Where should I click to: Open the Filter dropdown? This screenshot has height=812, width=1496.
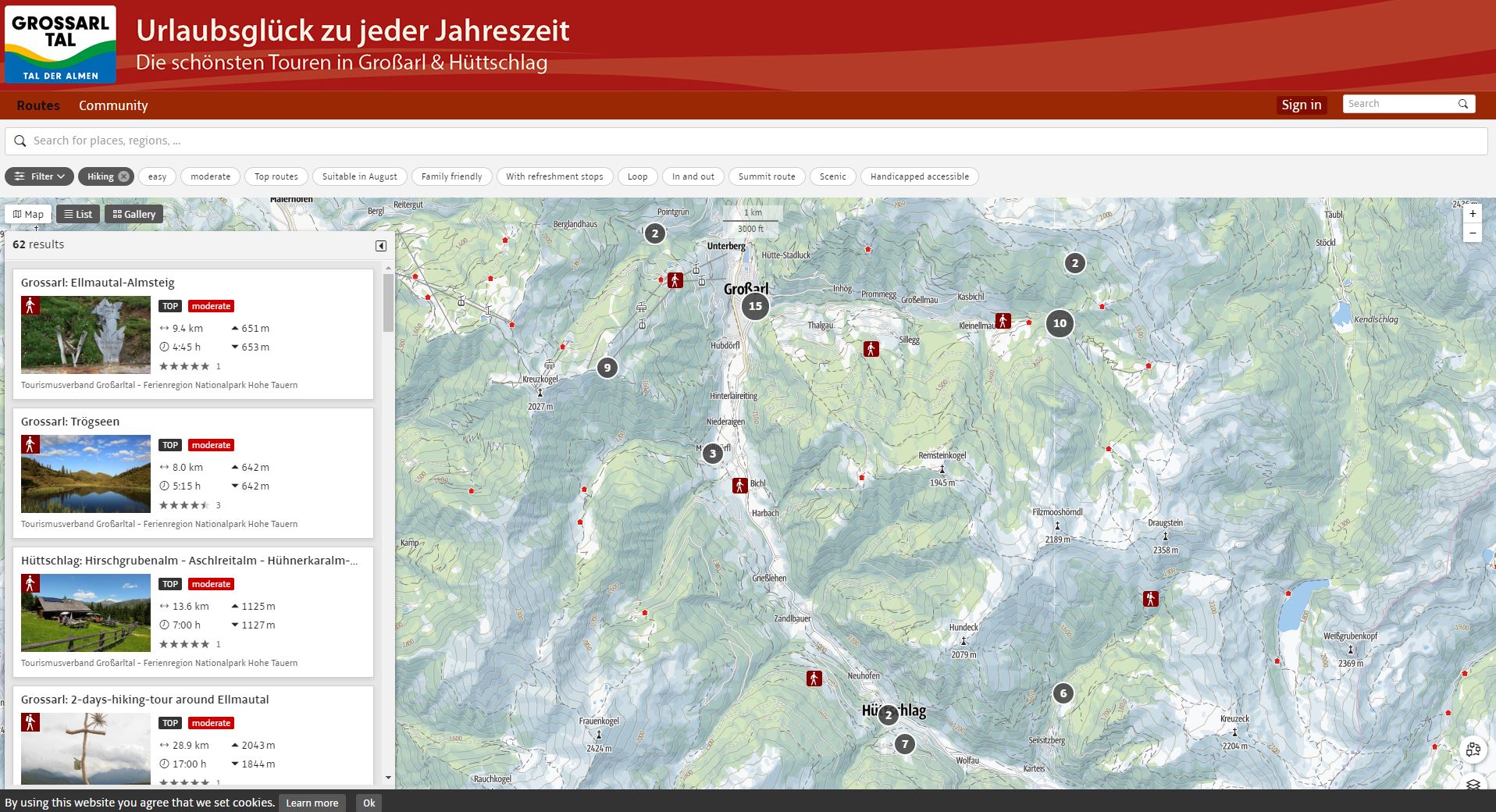(40, 176)
